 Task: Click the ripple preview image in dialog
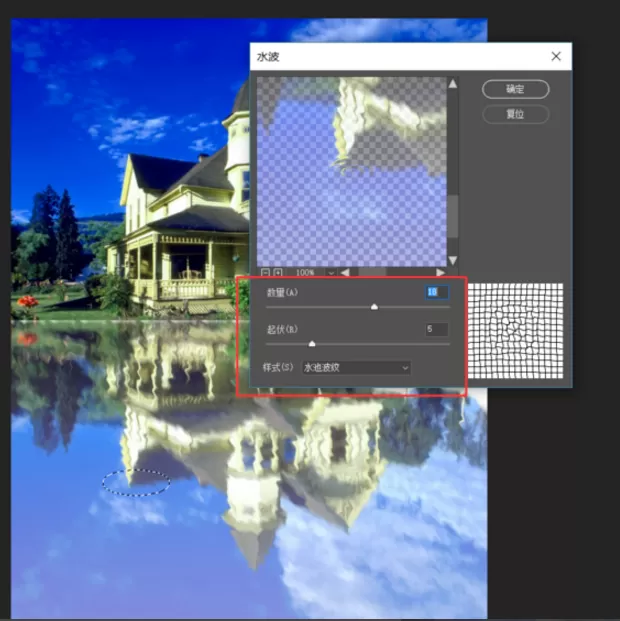pos(351,171)
